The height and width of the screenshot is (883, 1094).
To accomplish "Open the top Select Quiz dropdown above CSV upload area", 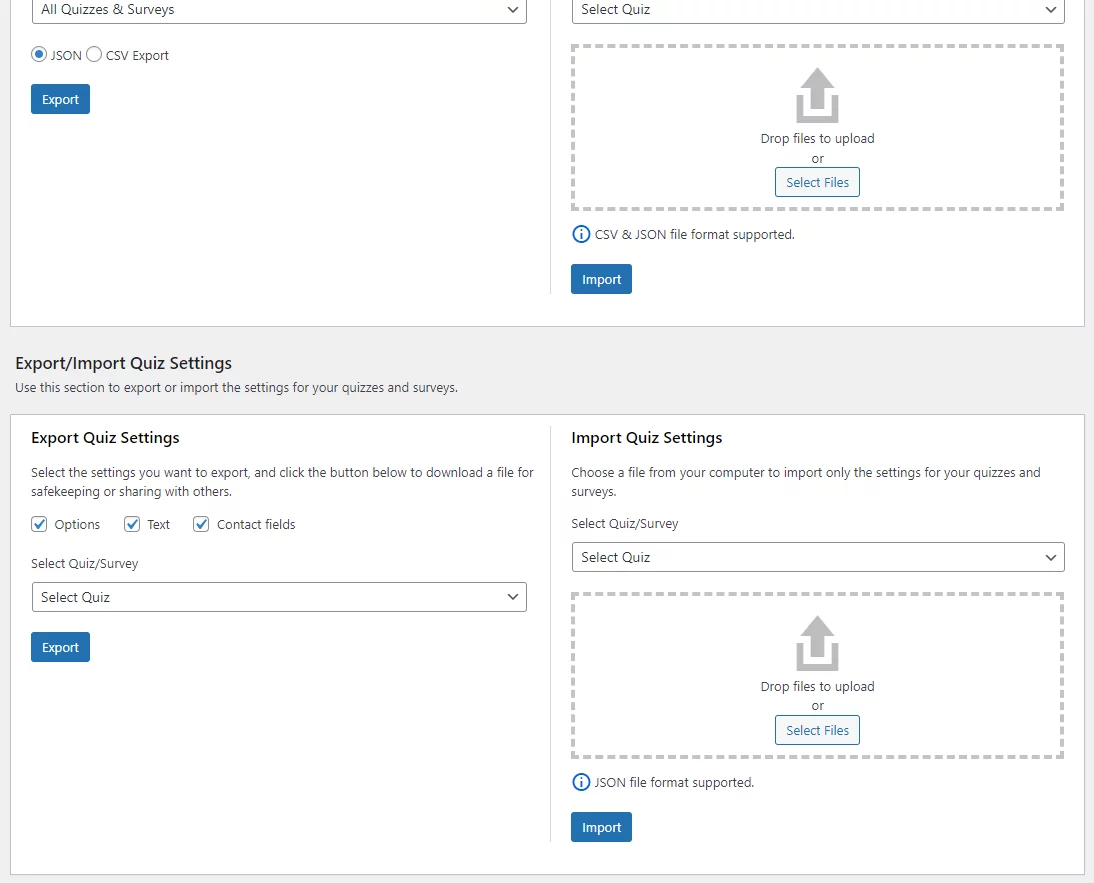I will click(x=818, y=10).
